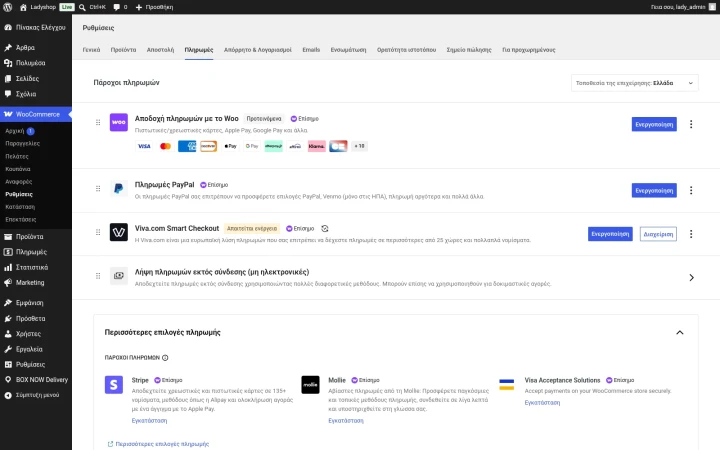Open the Περισσότερες επιλογές πληρωμής external link
Viewport: 720px width, 450px height.
pyautogui.click(x=158, y=444)
